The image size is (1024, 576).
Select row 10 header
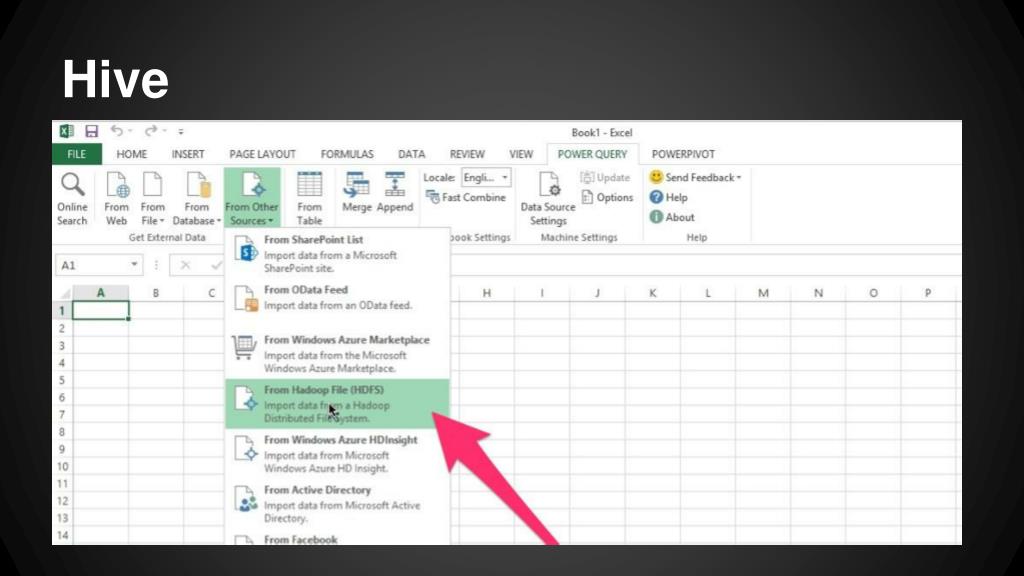62,466
